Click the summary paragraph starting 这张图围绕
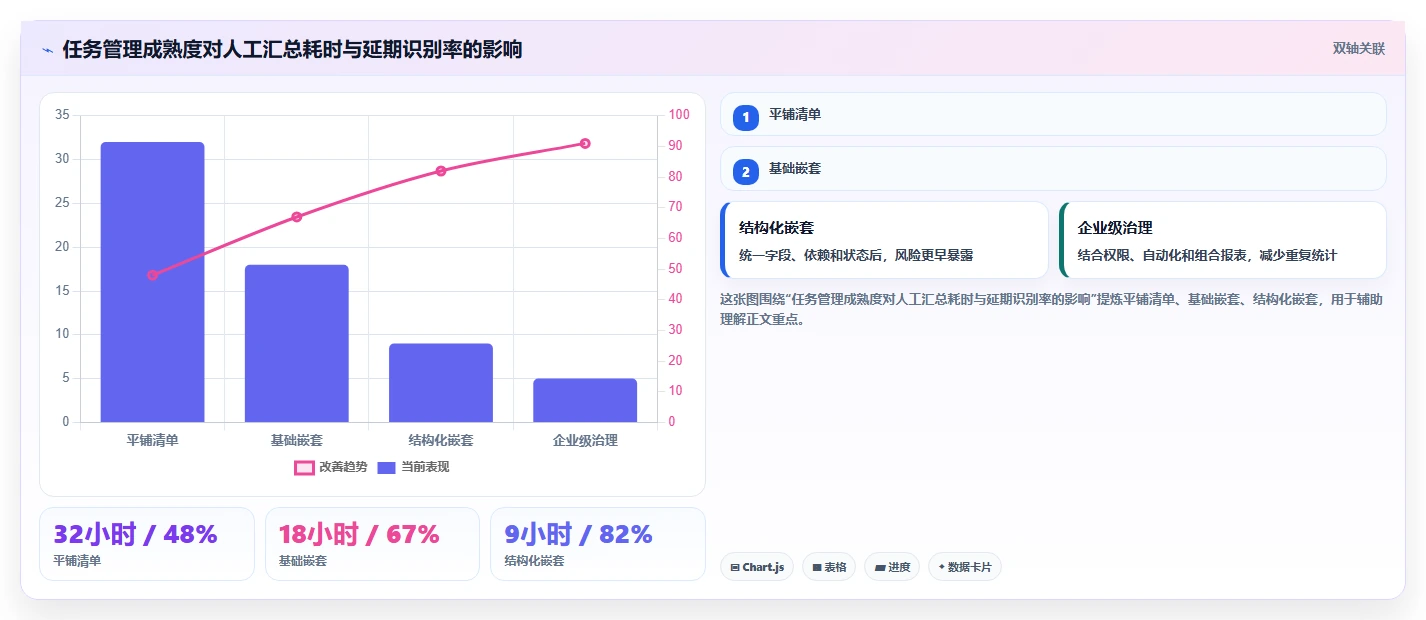The image size is (1426, 620). 1052,309
